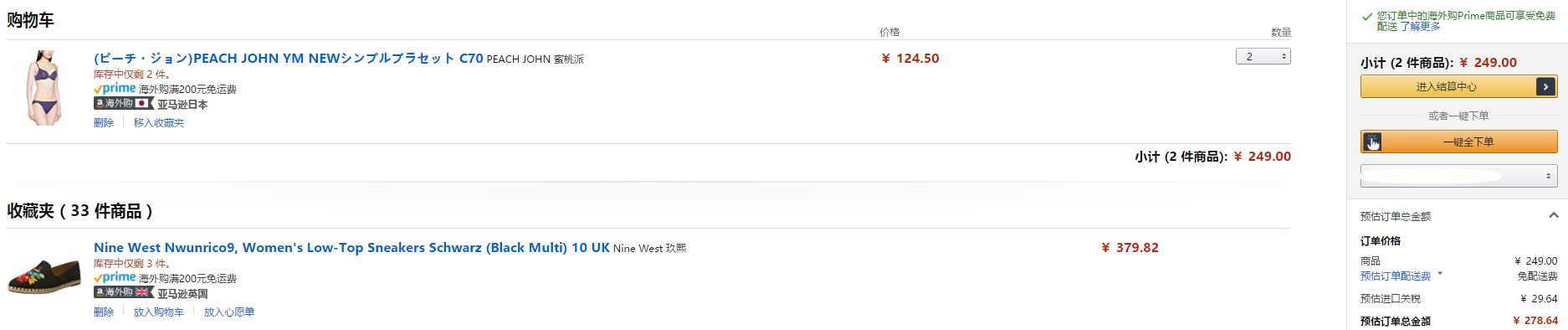The height and width of the screenshot is (330, 1568).
Task: Open the blank dropdown below one-click order
Action: (x=1458, y=176)
